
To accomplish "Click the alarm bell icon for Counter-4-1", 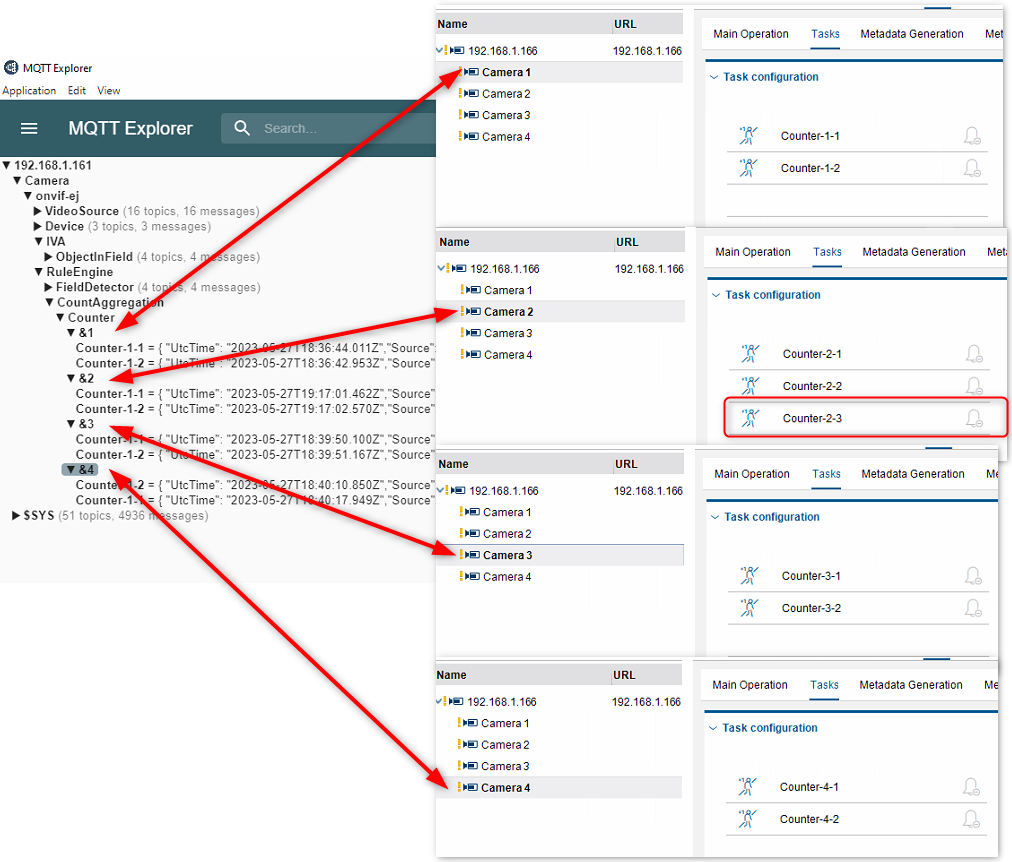I will tap(971, 787).
